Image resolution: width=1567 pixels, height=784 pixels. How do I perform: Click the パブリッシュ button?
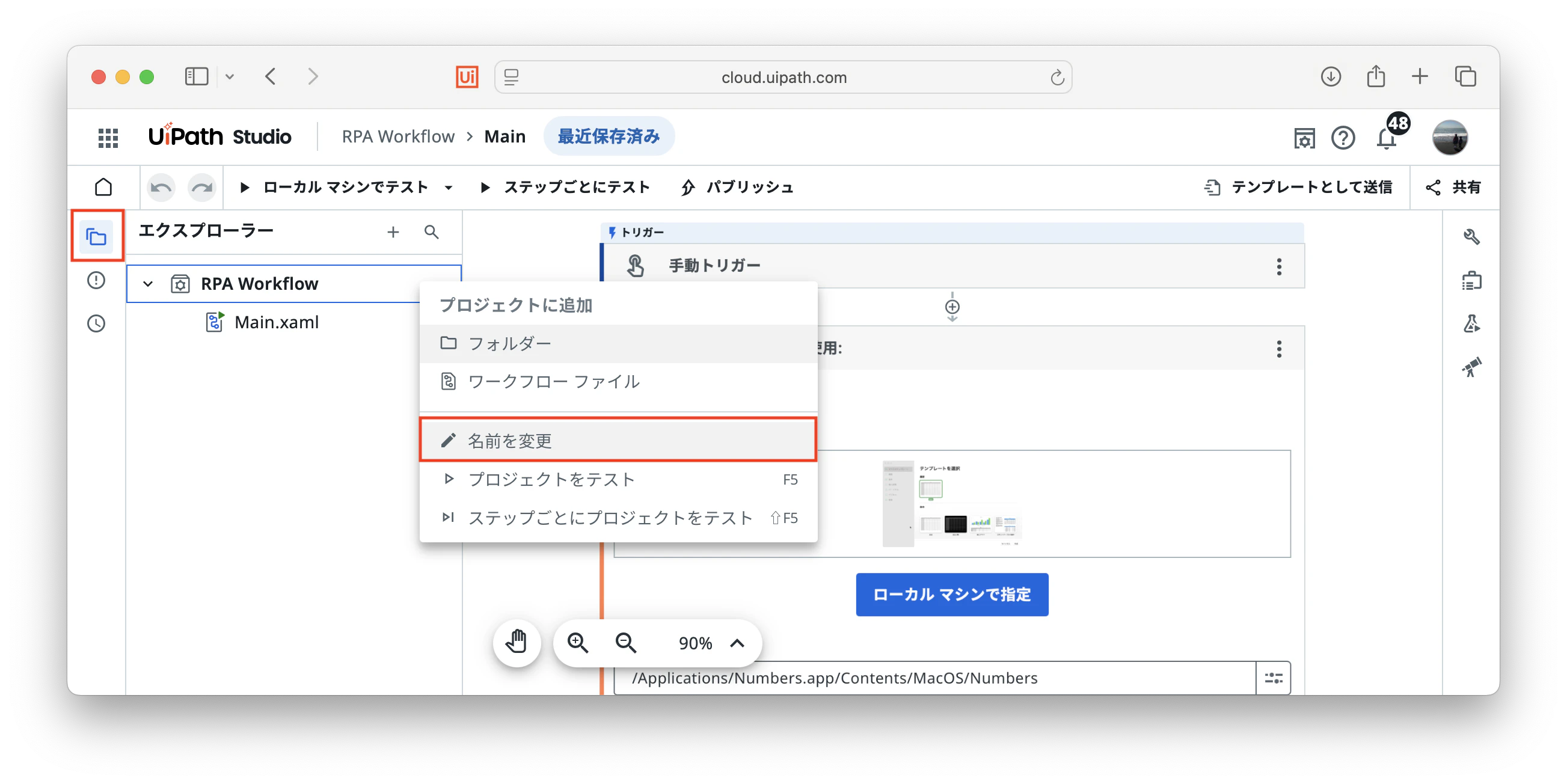click(737, 188)
